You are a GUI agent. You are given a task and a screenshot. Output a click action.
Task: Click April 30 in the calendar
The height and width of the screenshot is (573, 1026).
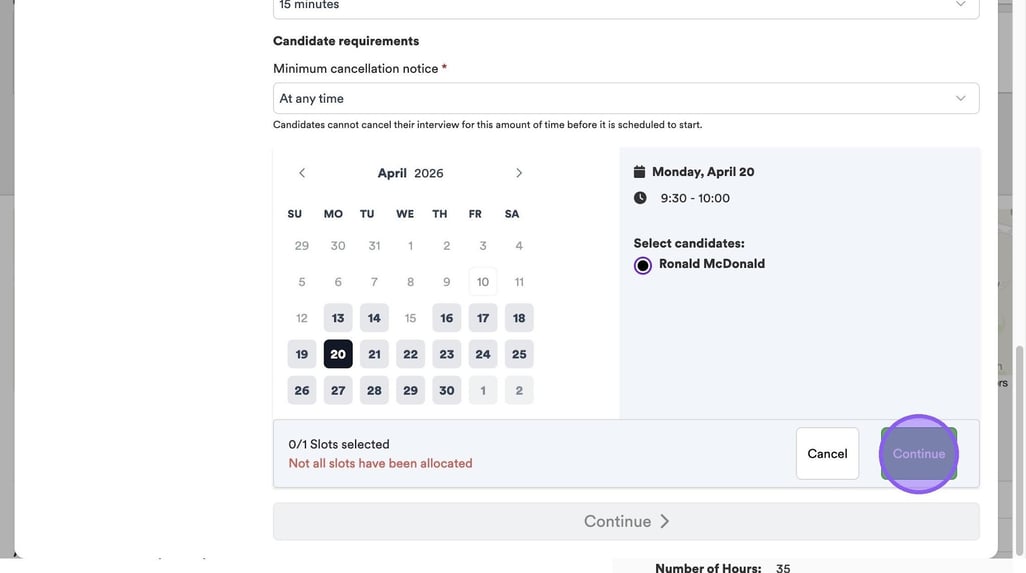click(446, 390)
